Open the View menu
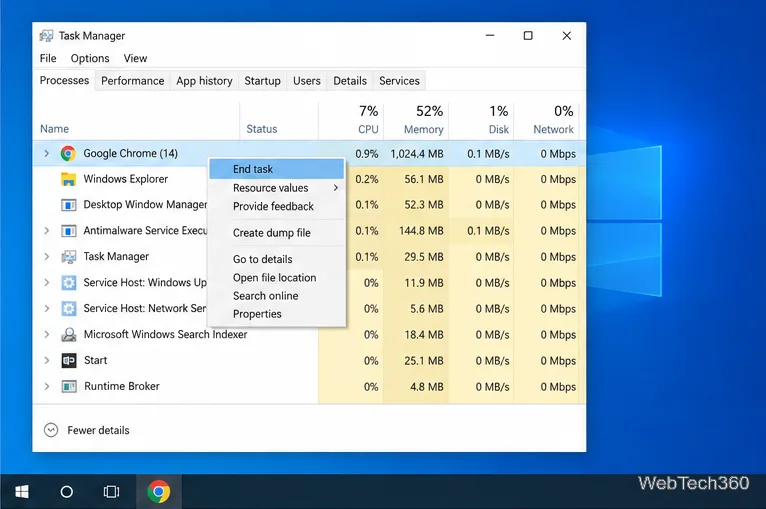Image resolution: width=766 pixels, height=509 pixels. 135,58
